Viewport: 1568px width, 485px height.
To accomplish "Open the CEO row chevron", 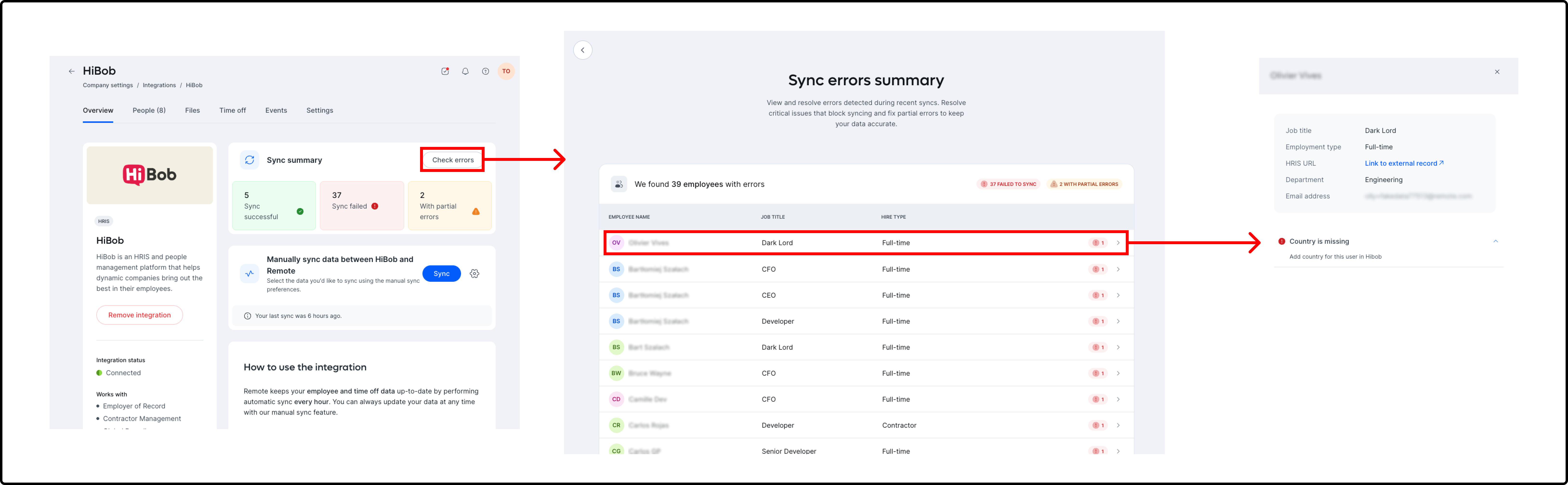I will tap(1118, 295).
